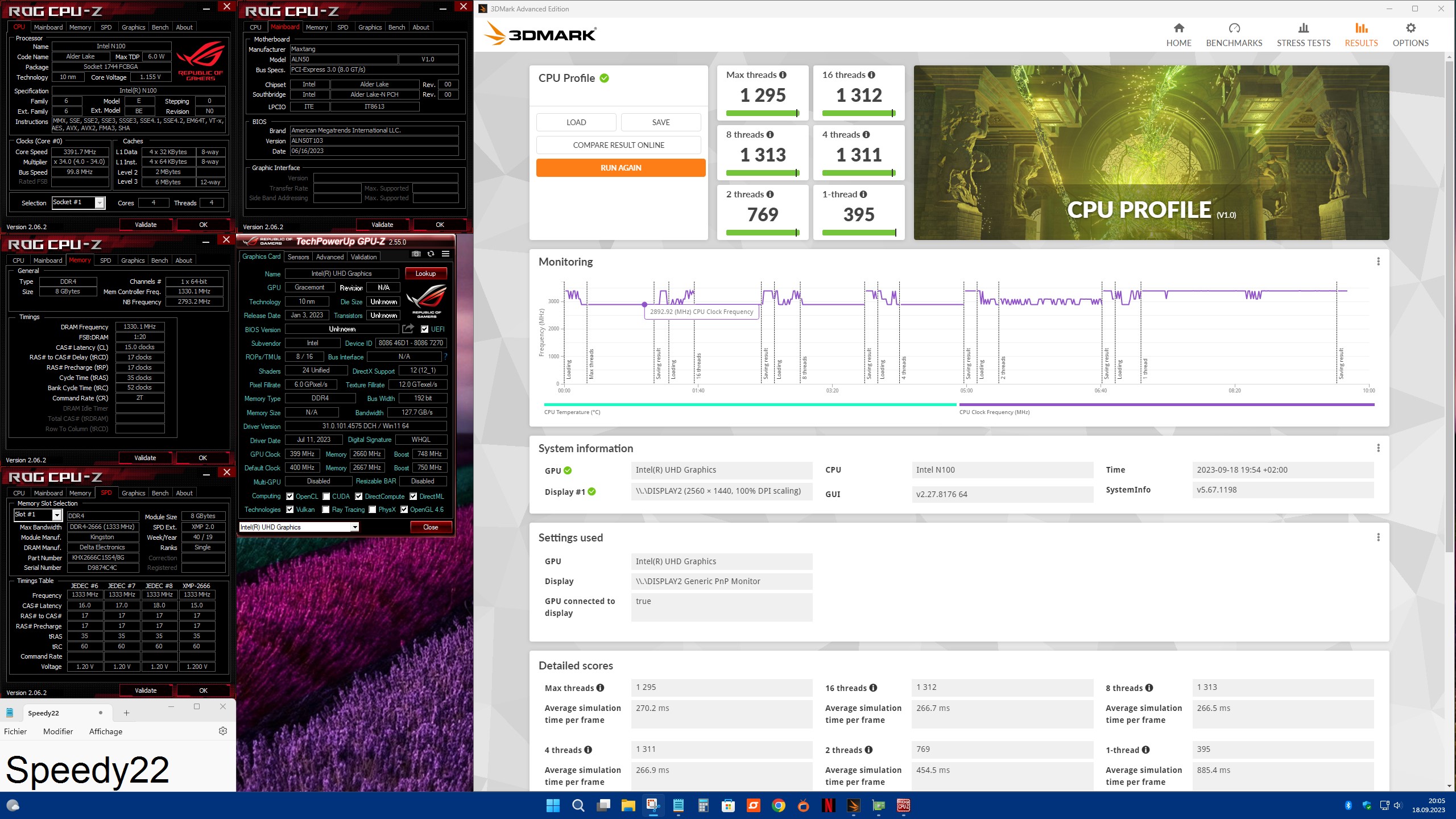1456x819 pixels.
Task: Open Advanced tab in GPU-Z
Action: point(330,257)
